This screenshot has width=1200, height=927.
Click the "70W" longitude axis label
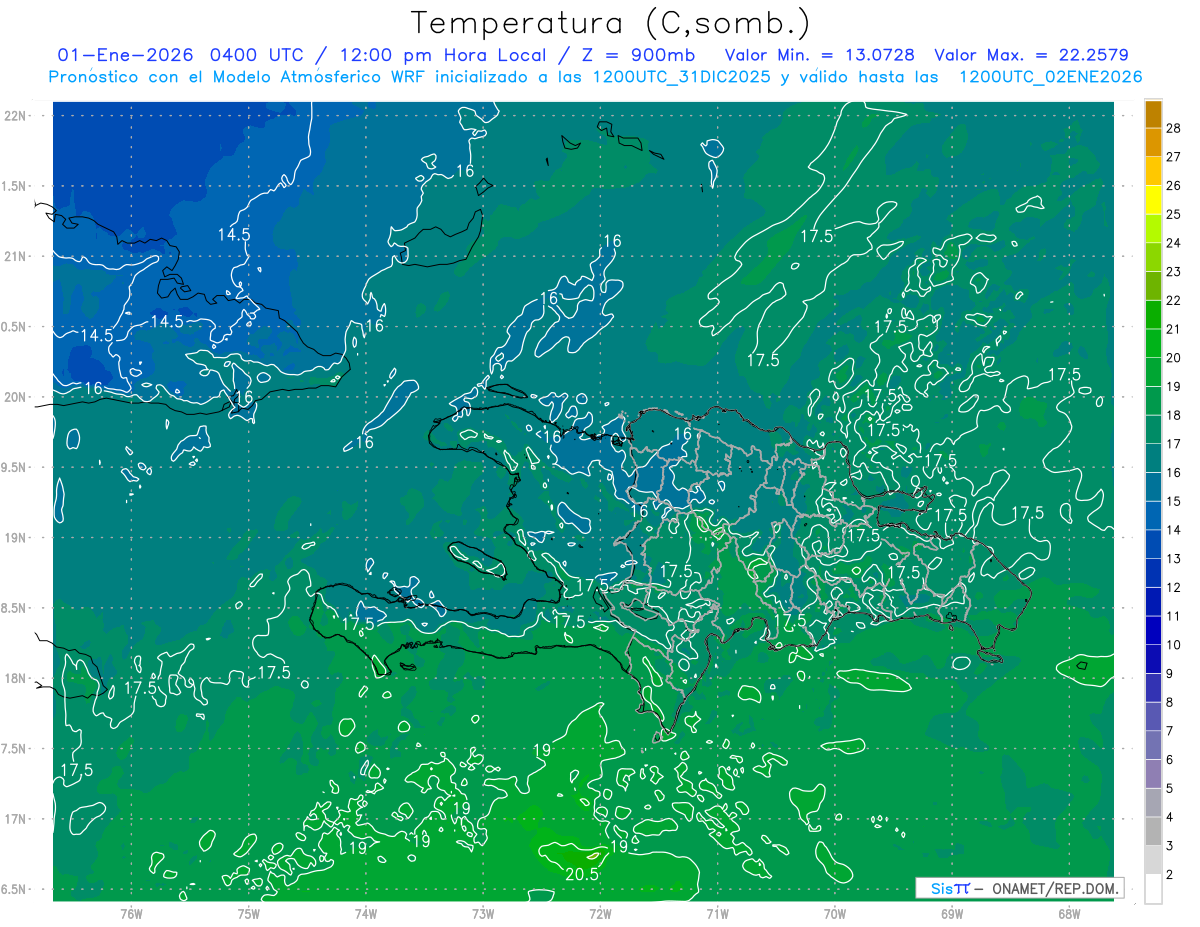pos(835,913)
